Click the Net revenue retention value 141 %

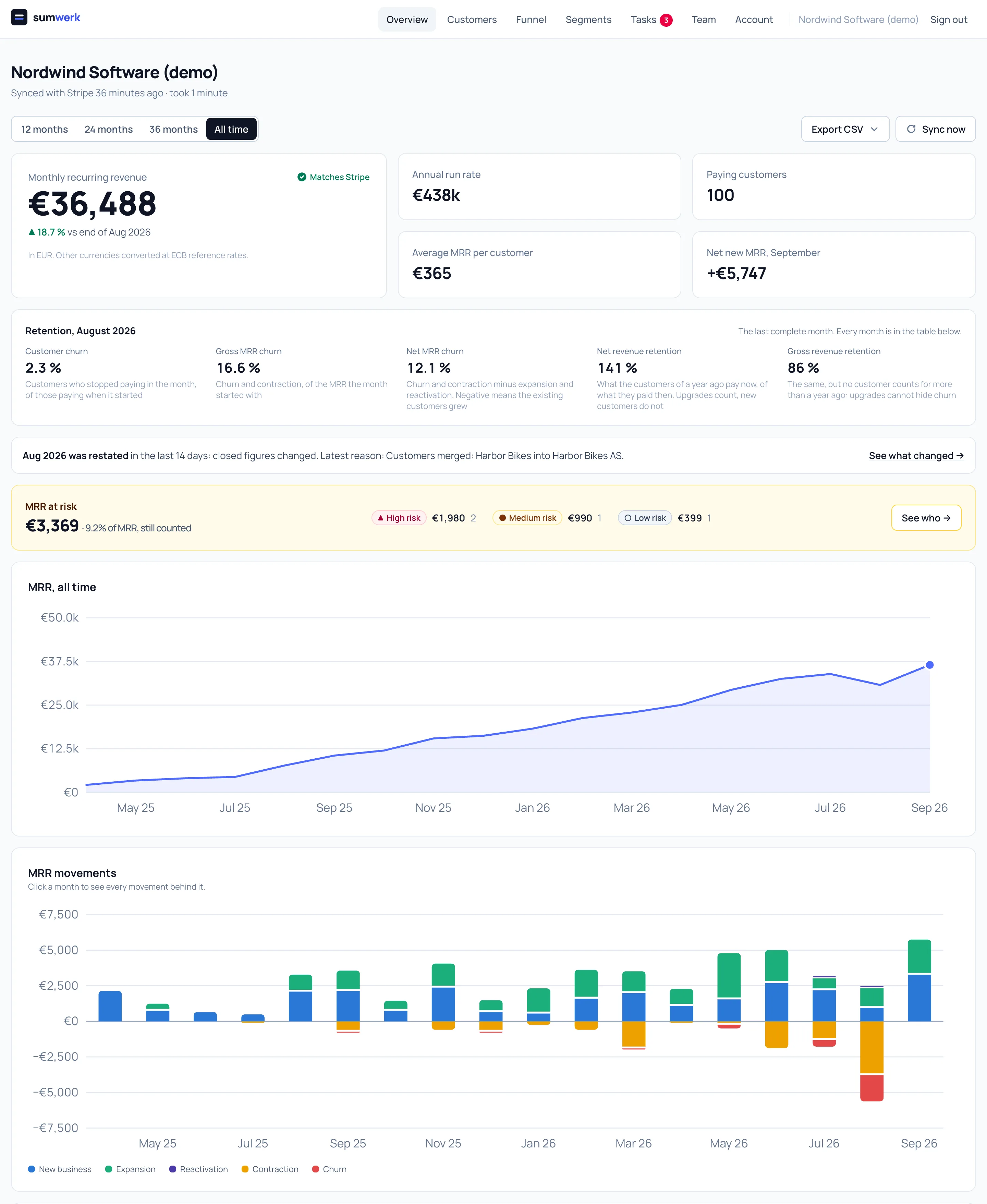(x=617, y=368)
